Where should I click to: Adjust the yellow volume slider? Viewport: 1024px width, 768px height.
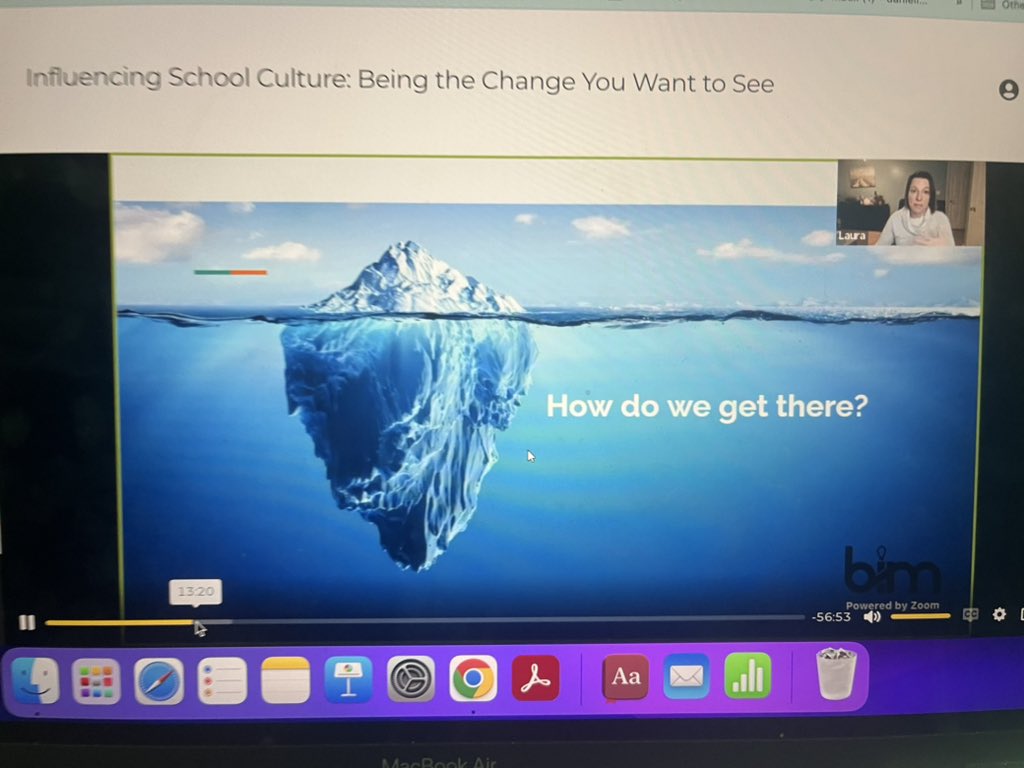(921, 616)
